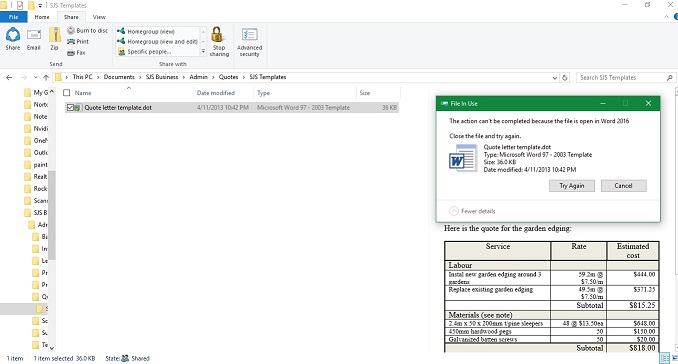Uncheck Quote letter template.dot checkbox
678x364 pixels.
(70, 108)
